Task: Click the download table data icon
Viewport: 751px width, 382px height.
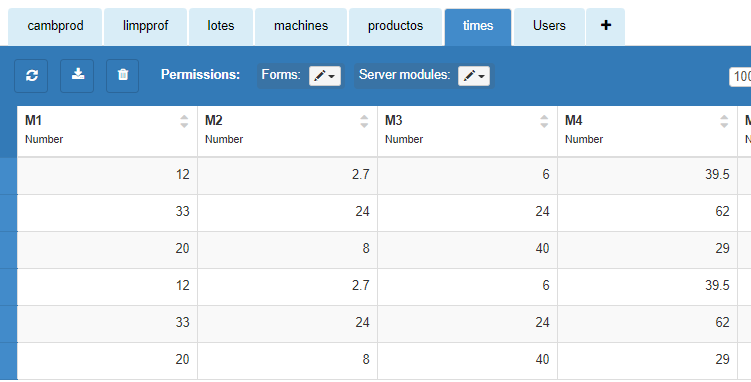Action: pos(77,76)
